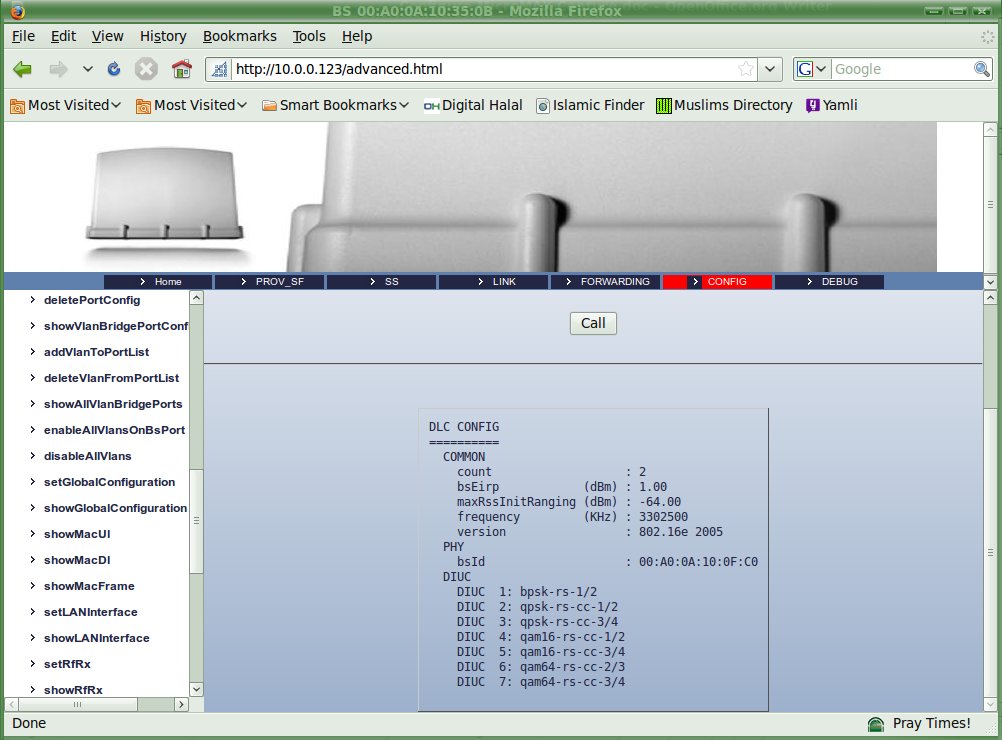1002x740 pixels.
Task: Click the green Back arrow button
Action: (x=23, y=69)
